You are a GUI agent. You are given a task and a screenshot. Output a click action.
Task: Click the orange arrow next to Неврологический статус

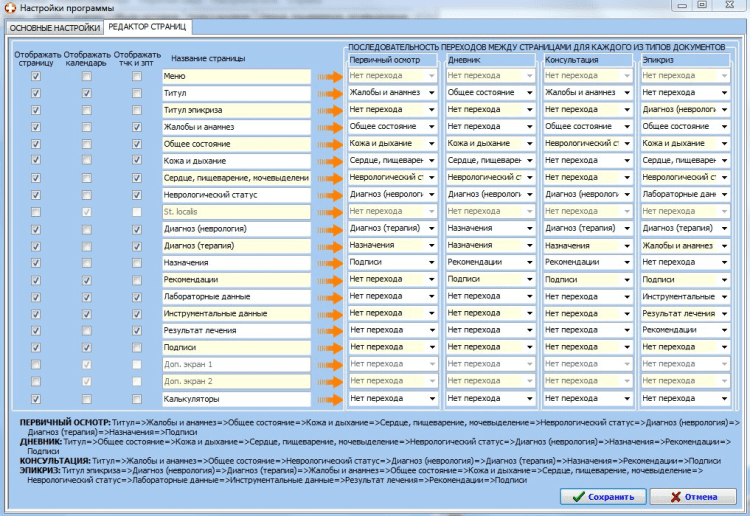tap(330, 195)
